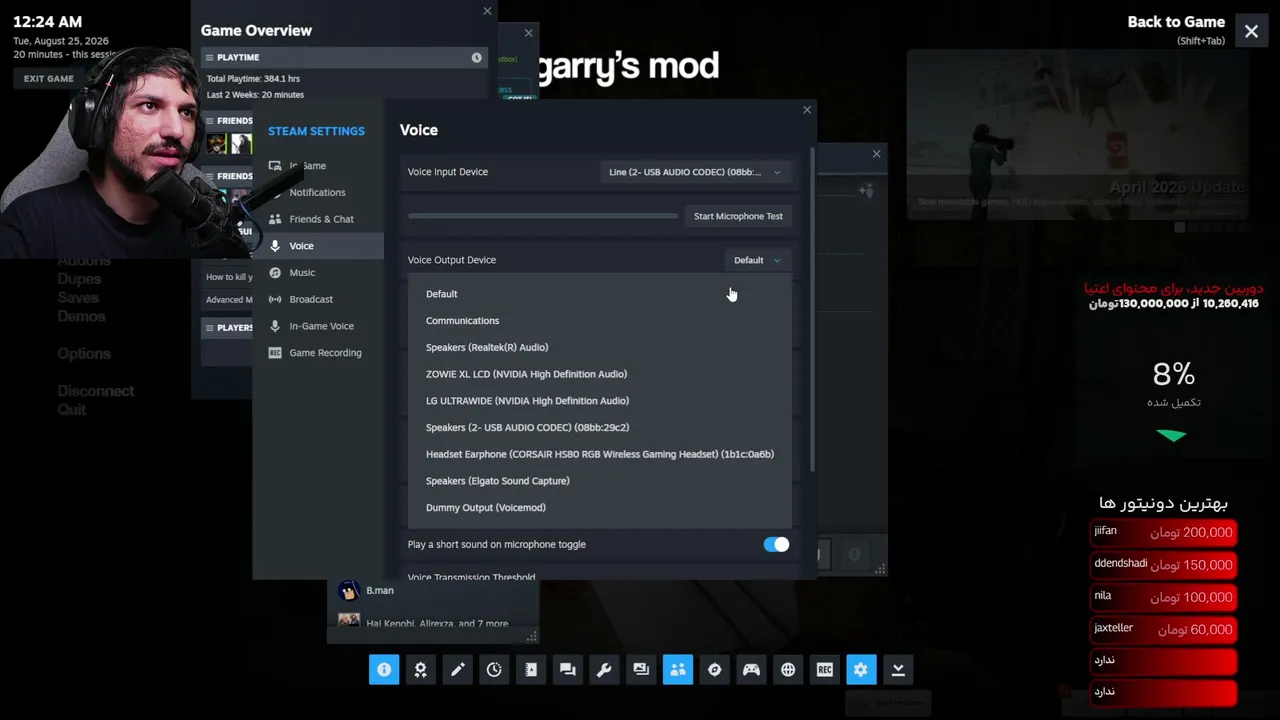The height and width of the screenshot is (720, 1280).
Task: Click the microphone level meter bar
Action: pyautogui.click(x=543, y=216)
